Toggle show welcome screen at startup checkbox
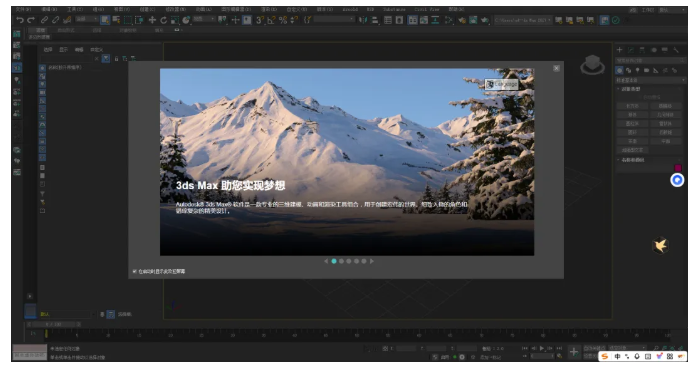 click(x=134, y=271)
